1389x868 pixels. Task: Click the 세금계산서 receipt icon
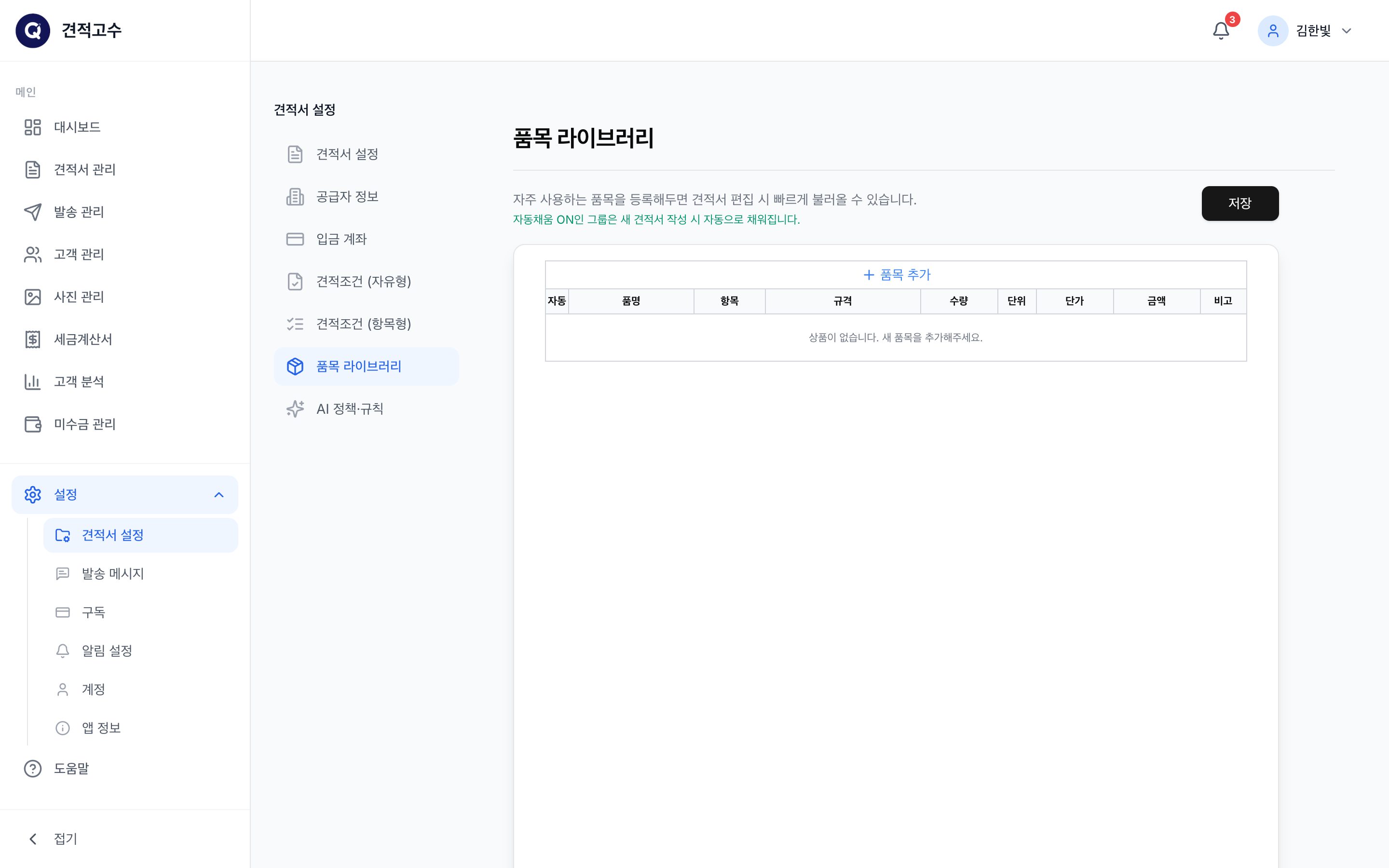(x=33, y=339)
